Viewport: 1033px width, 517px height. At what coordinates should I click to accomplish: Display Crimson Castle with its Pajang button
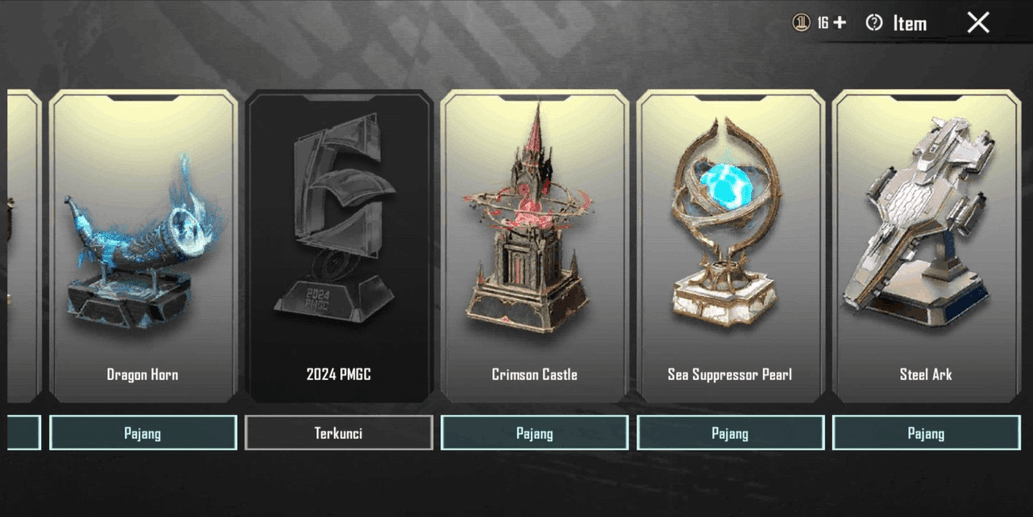pos(534,433)
